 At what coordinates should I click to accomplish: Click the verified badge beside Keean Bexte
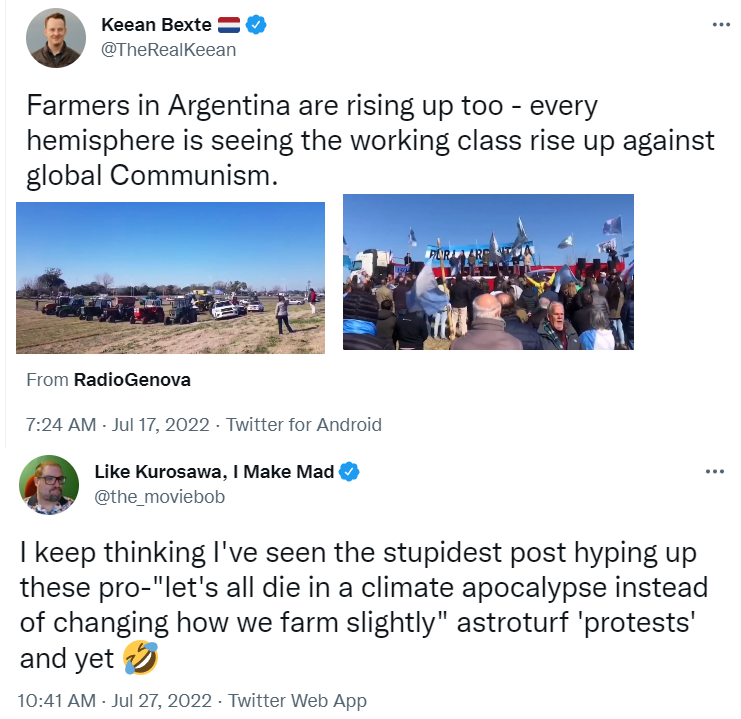[258, 25]
